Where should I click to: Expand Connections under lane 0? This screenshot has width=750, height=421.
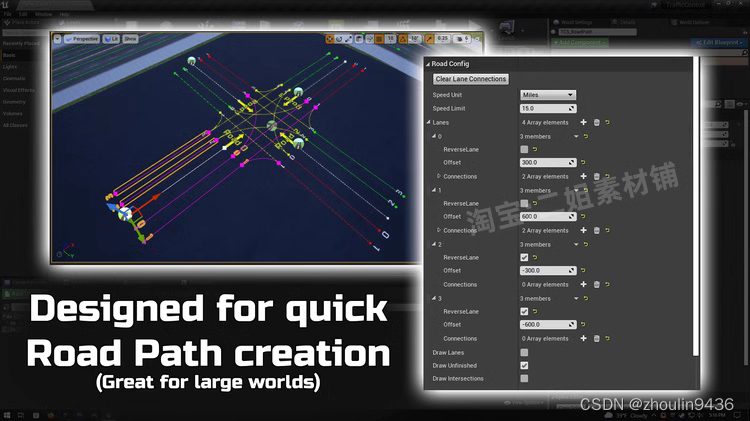tap(439, 177)
